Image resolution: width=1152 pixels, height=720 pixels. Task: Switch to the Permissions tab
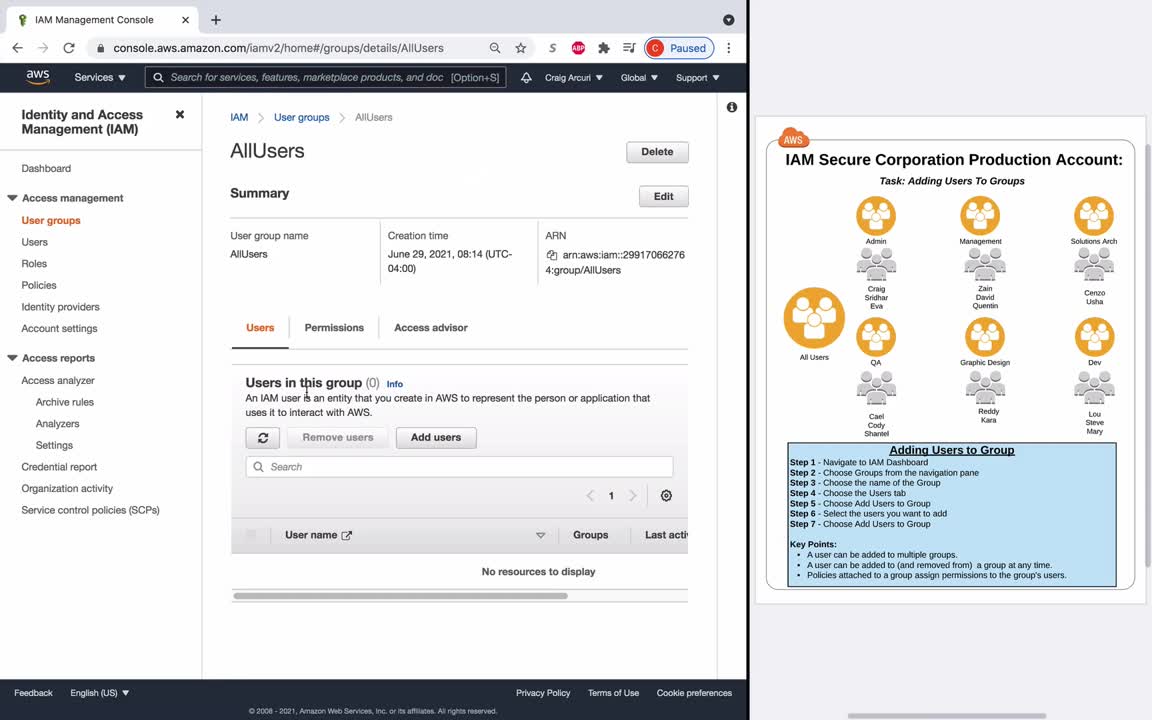[x=334, y=328]
